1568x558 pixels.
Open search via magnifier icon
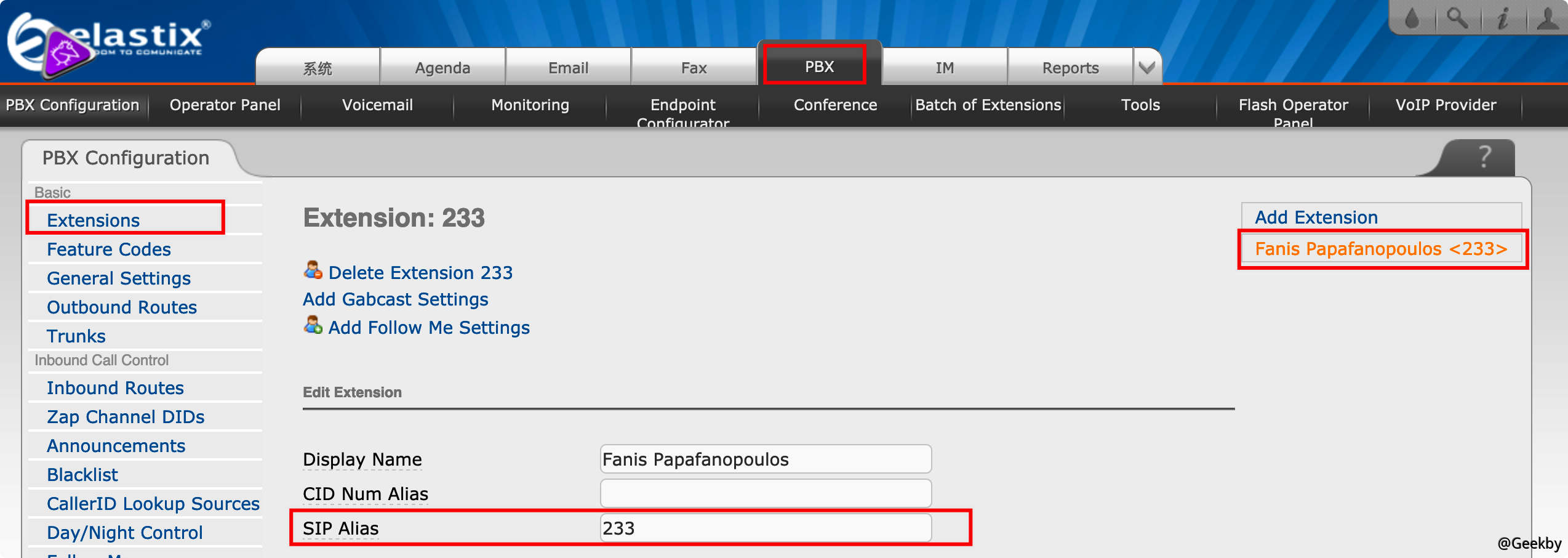coord(1457,18)
